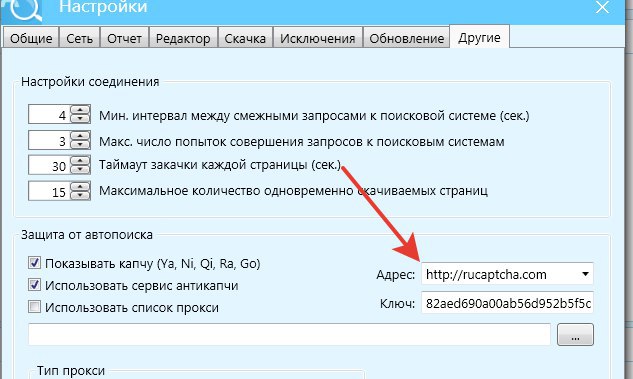This screenshot has width=633, height=379.
Task: Increase page download timeout with up arrow
Action: [80, 160]
